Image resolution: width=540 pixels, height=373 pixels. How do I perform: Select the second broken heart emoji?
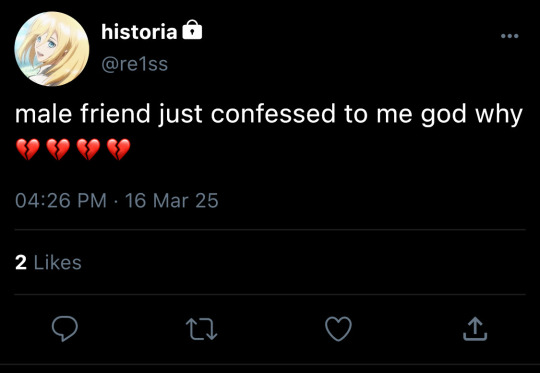pyautogui.click(x=58, y=149)
